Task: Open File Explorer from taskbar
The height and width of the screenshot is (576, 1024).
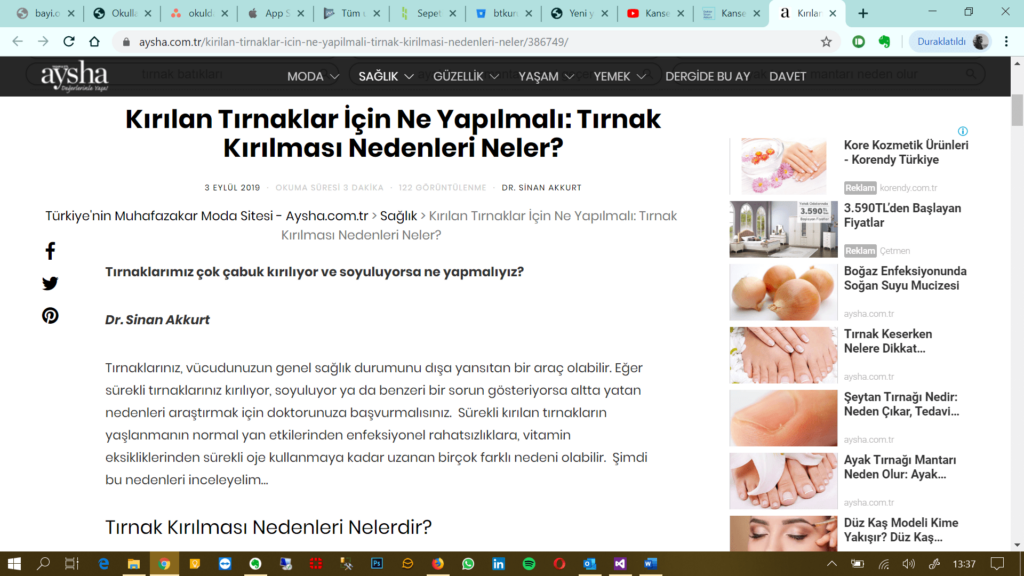Action: click(x=133, y=564)
